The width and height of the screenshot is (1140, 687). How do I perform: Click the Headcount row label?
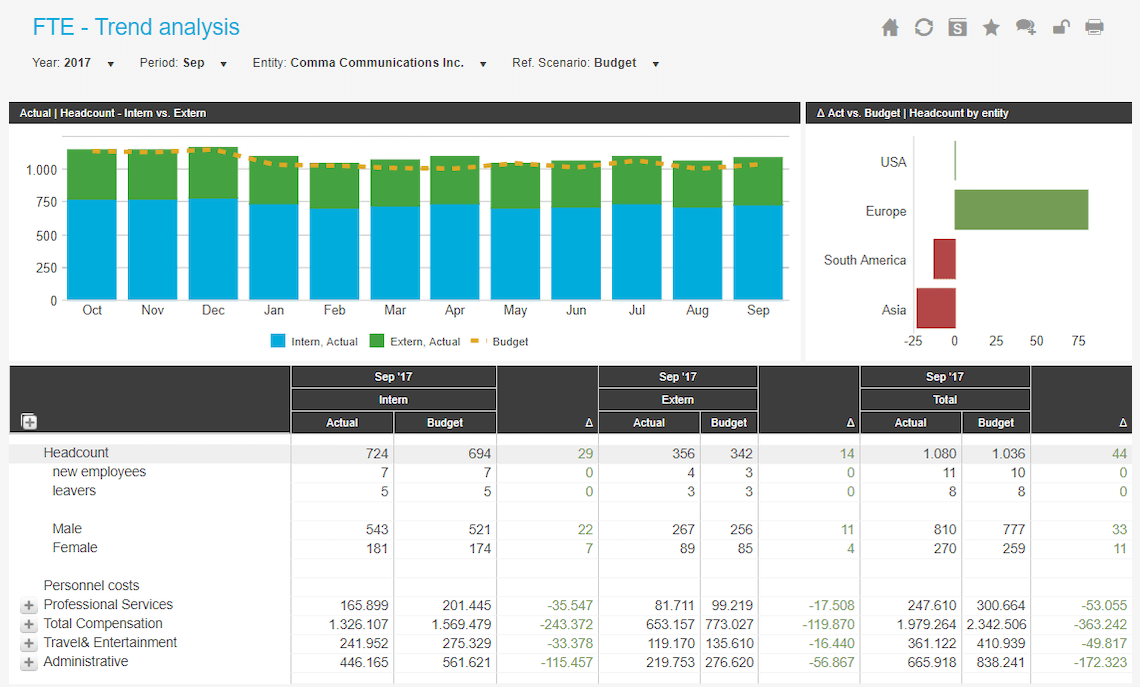pos(76,453)
